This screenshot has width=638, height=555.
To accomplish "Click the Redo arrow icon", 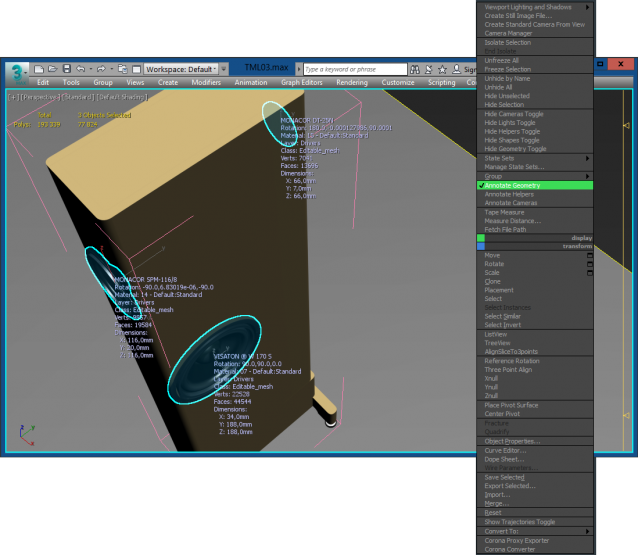I will pos(101,69).
